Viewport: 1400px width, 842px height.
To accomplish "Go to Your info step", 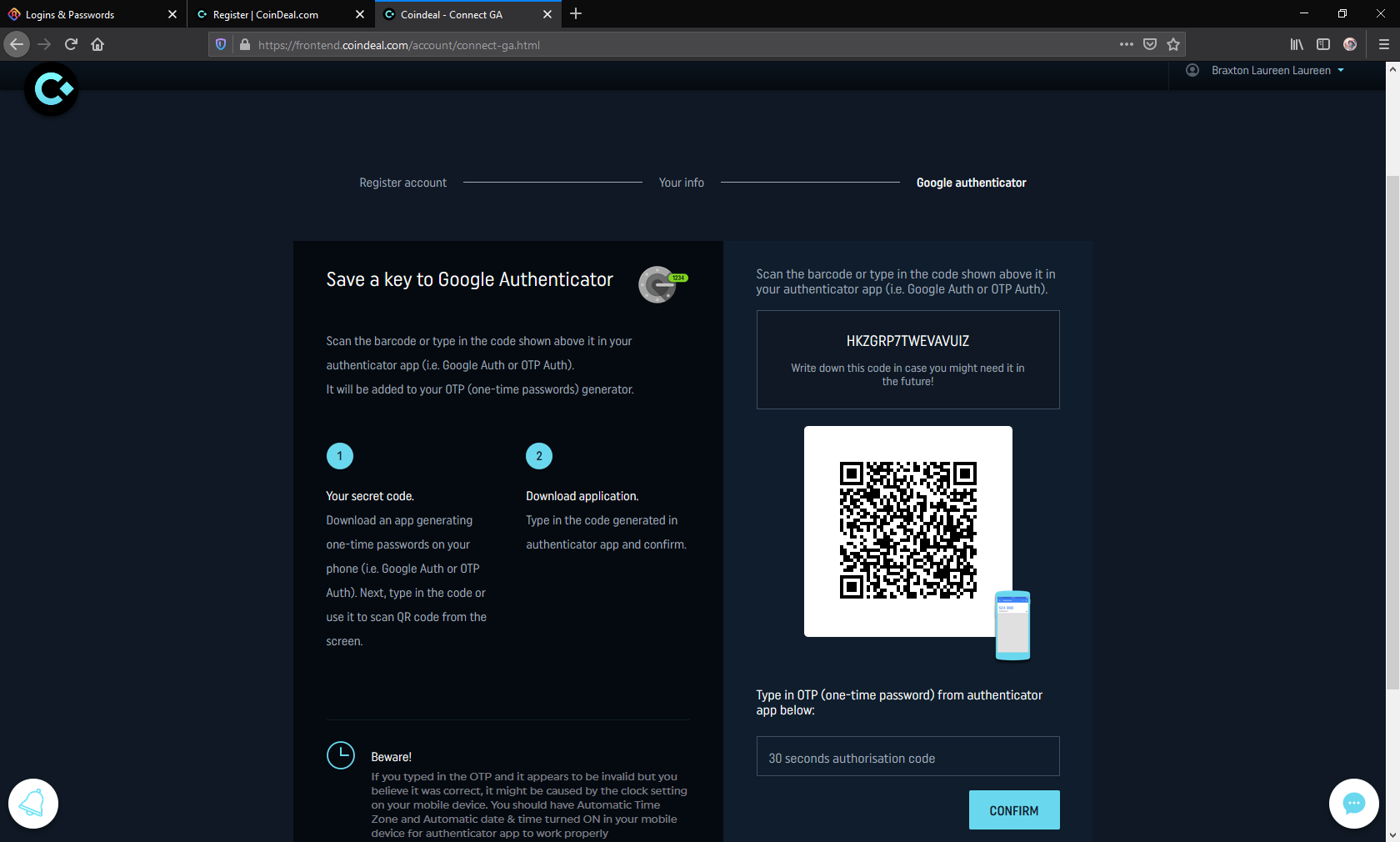I will [x=682, y=183].
